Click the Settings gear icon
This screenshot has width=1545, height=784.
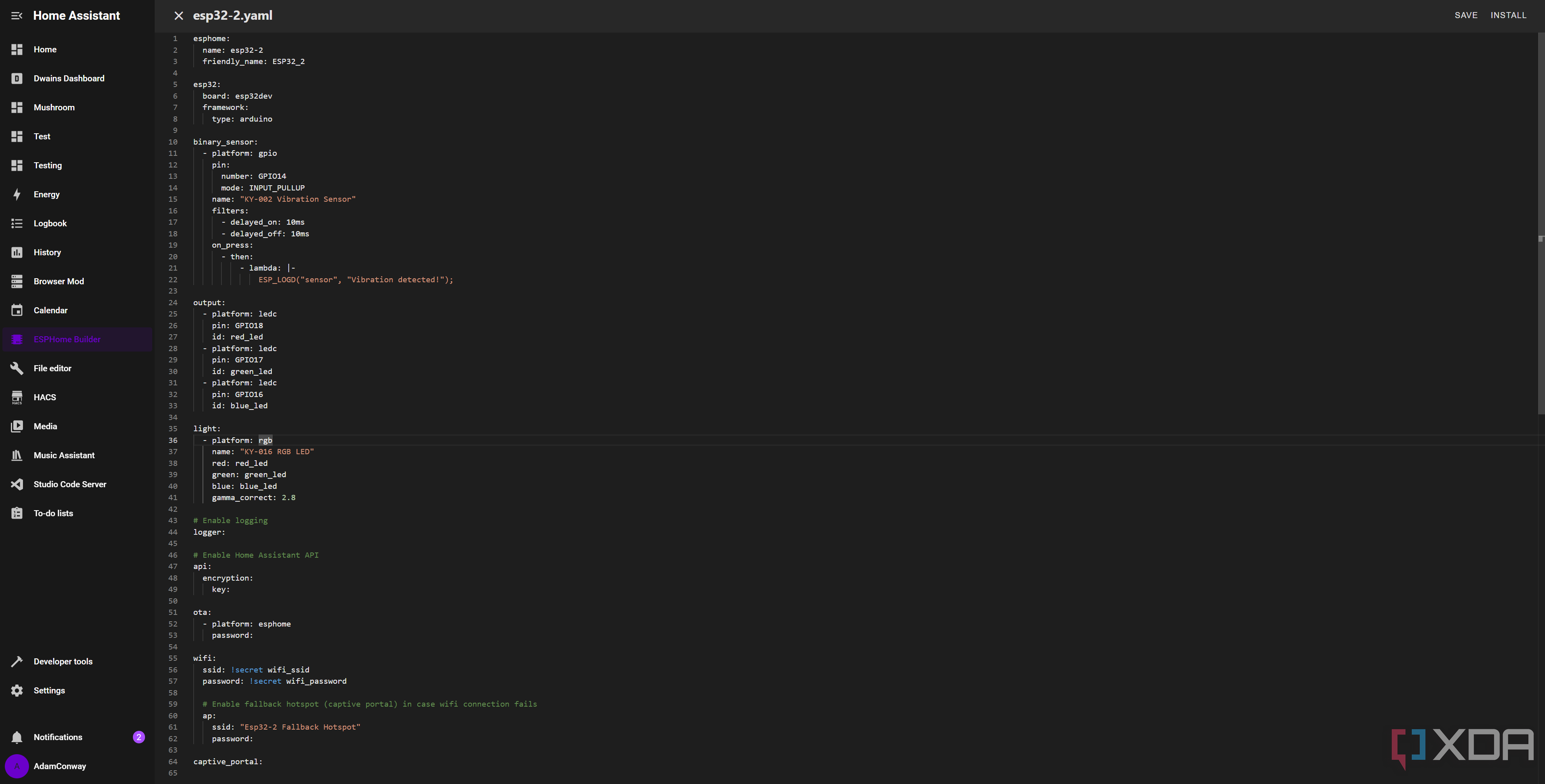click(x=17, y=691)
